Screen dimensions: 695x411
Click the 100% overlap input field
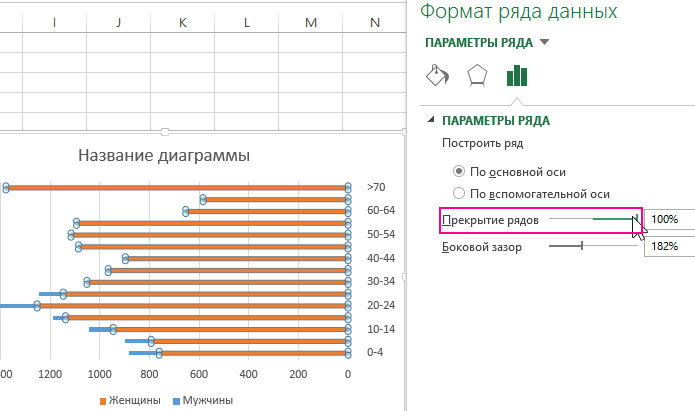[669, 219]
